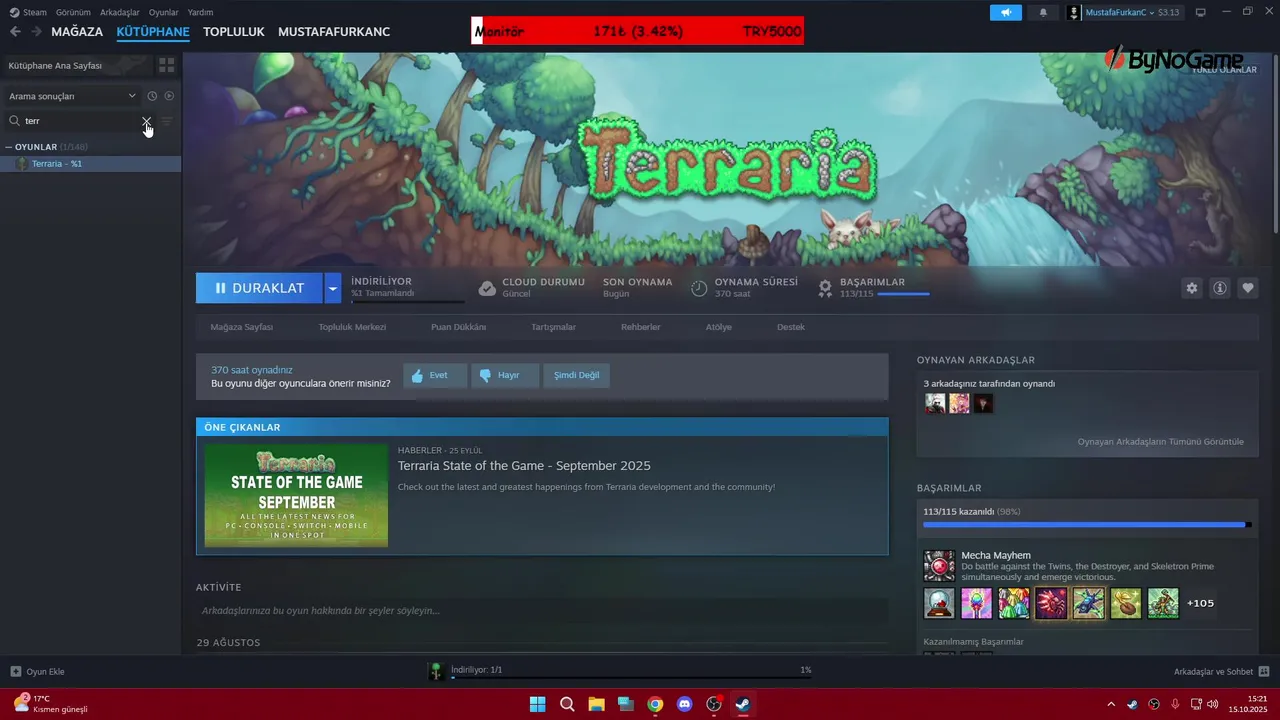The width and height of the screenshot is (1280, 720).
Task: Open the Arama sonuçları collection dropdown
Action: pyautogui.click(x=72, y=96)
